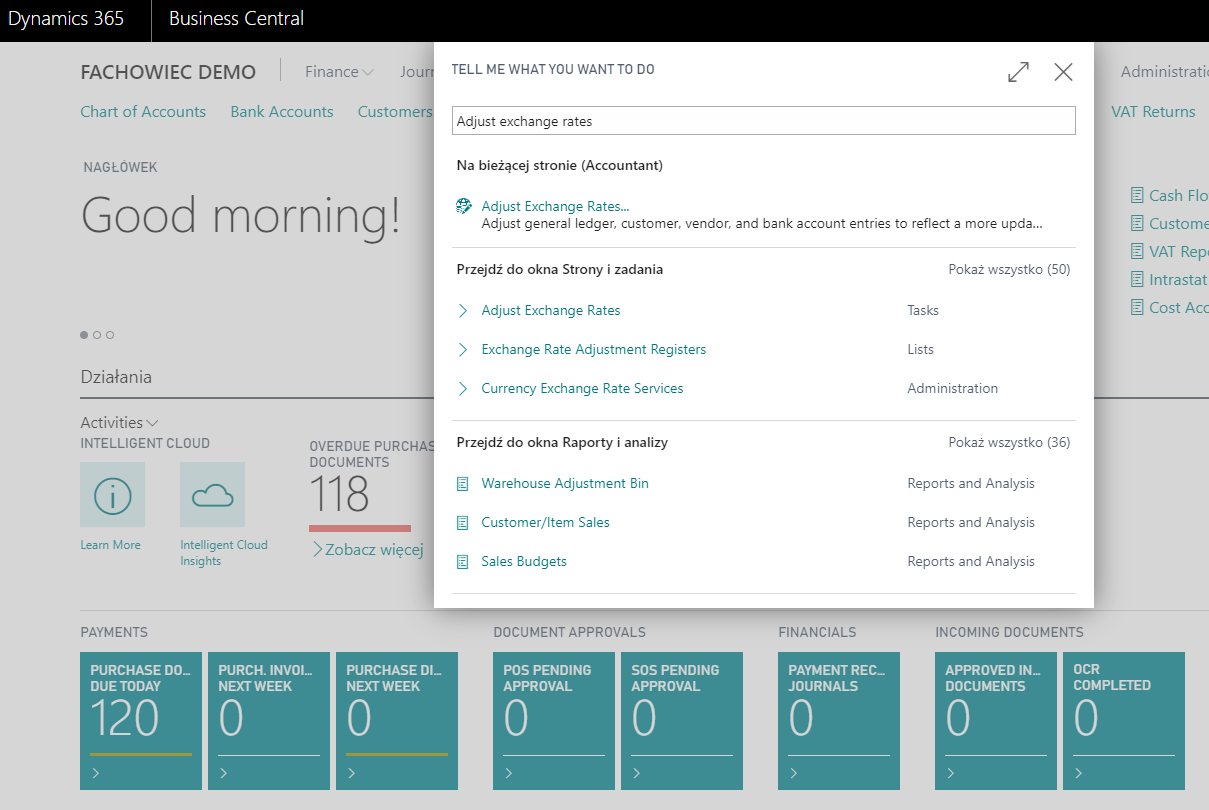The height and width of the screenshot is (810, 1209).
Task: Open Customers navigation item
Action: (395, 112)
